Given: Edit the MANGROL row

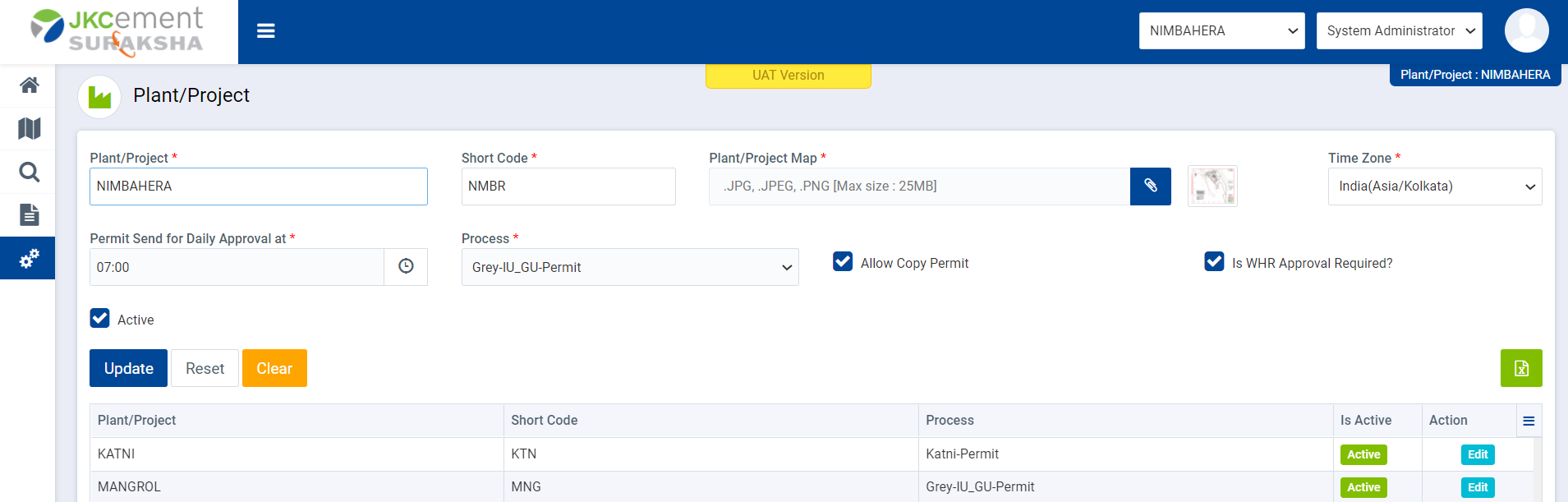Looking at the screenshot, I should [1478, 487].
